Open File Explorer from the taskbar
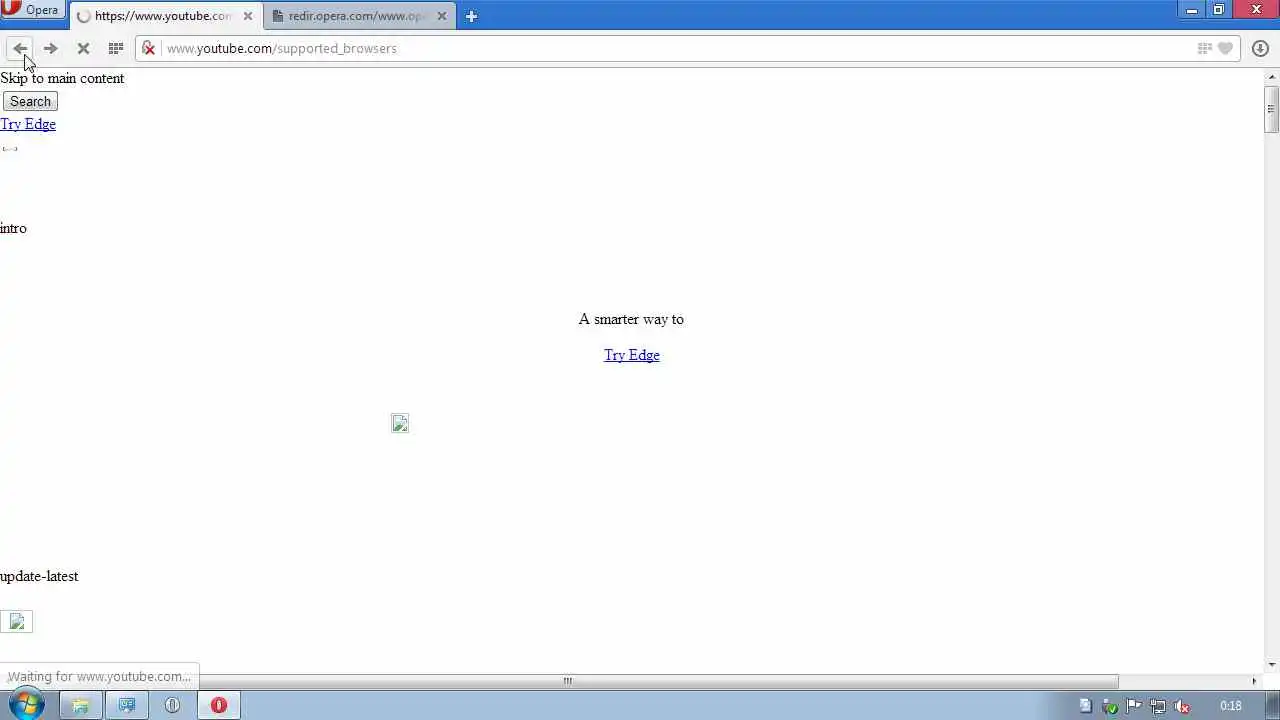Screen dimensions: 1280x720 80,705
